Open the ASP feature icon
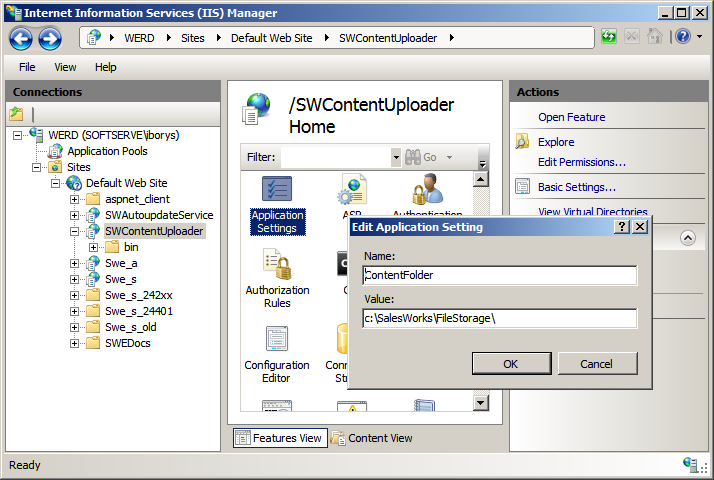Viewport: 714px width, 480px height. [x=352, y=189]
